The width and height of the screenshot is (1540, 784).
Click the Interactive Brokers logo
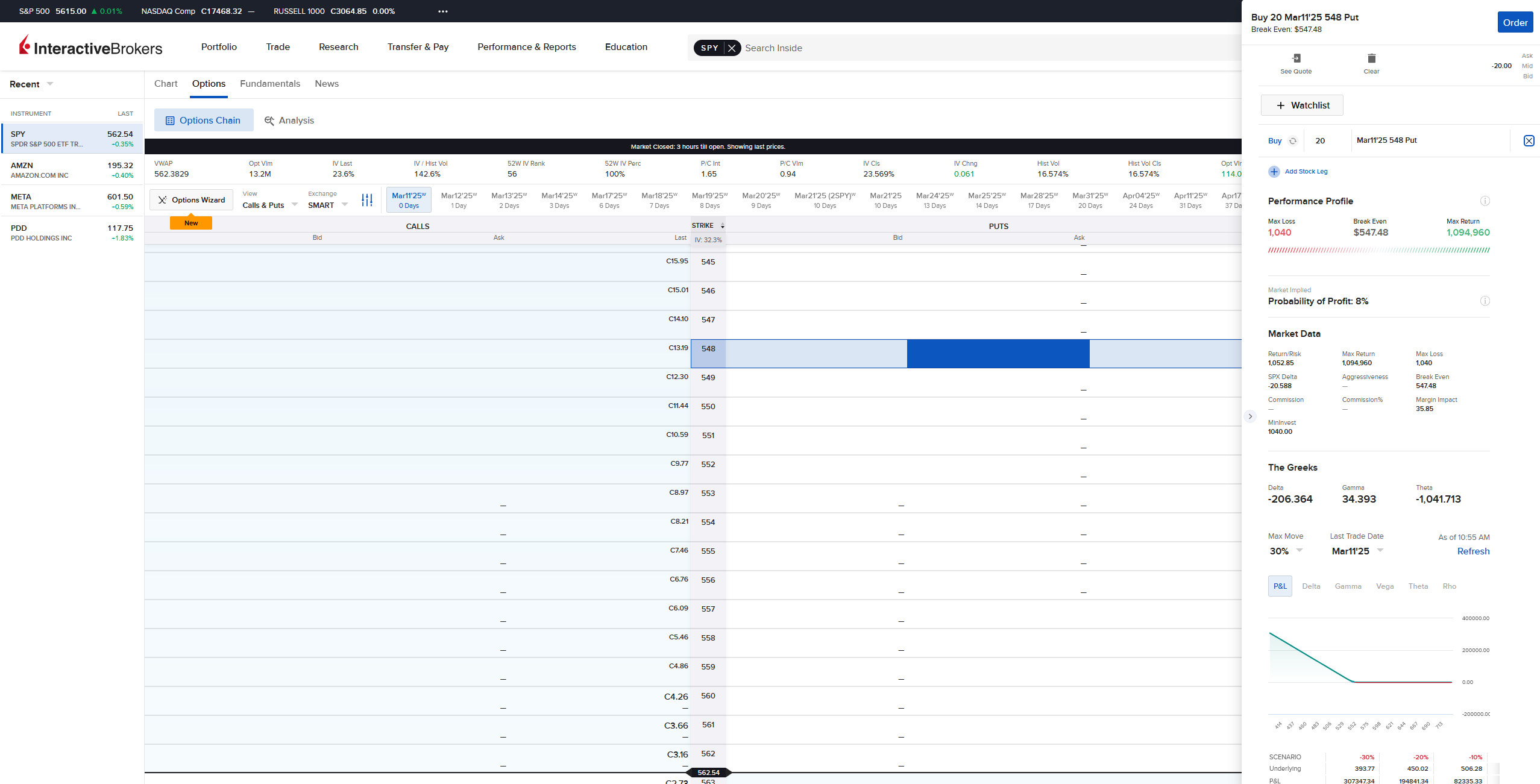click(91, 46)
